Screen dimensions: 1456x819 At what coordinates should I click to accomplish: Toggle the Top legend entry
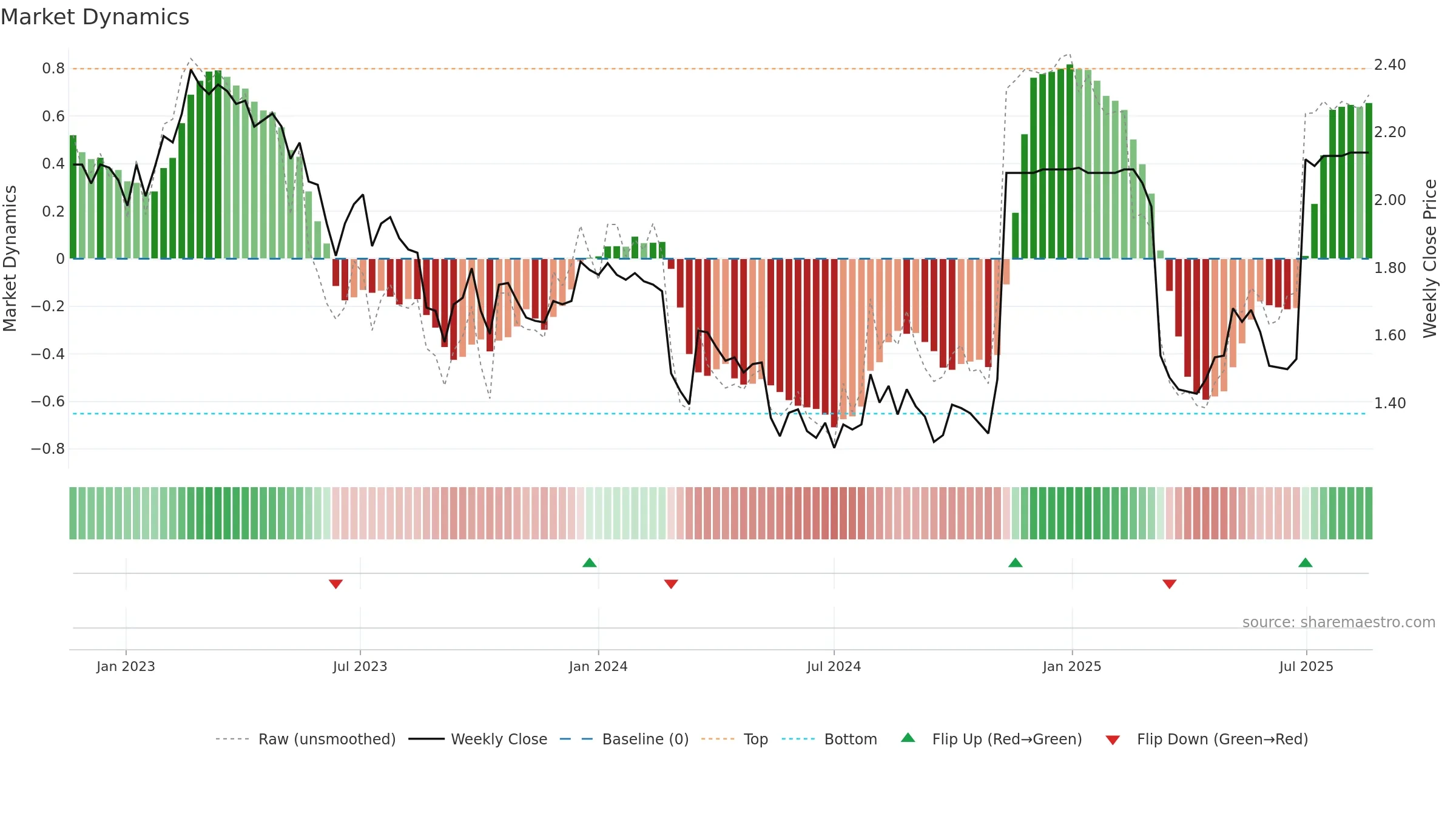[735, 739]
